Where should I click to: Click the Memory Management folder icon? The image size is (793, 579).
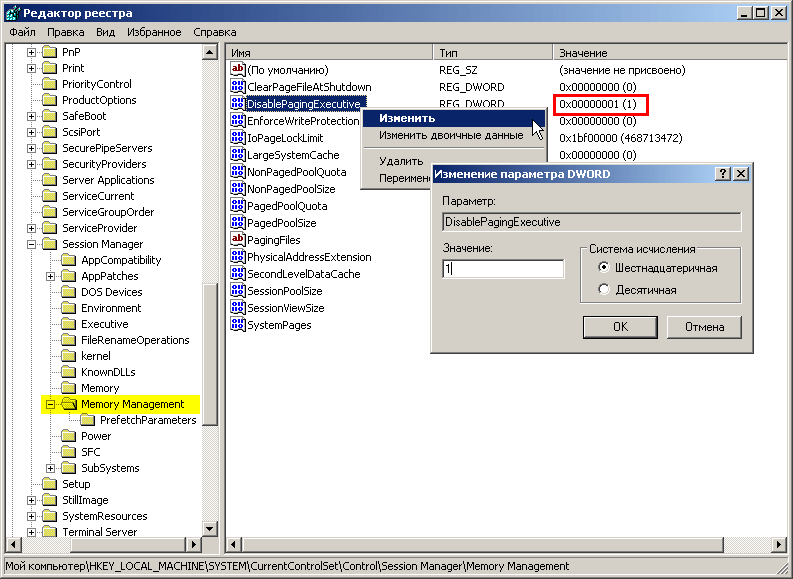click(69, 404)
